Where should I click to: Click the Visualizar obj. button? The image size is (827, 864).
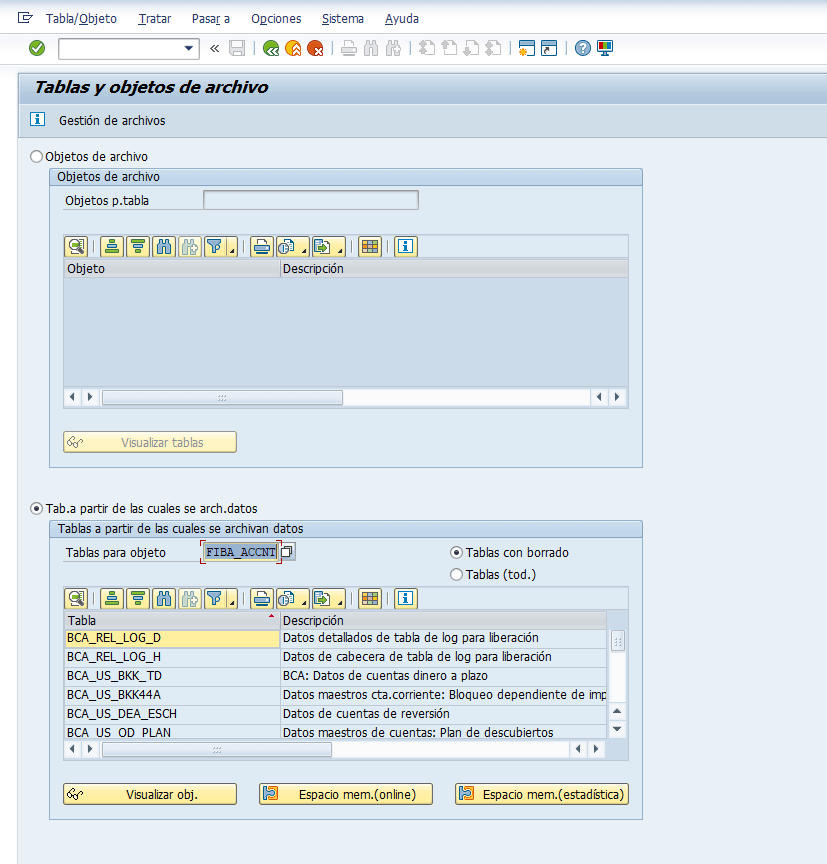150,794
